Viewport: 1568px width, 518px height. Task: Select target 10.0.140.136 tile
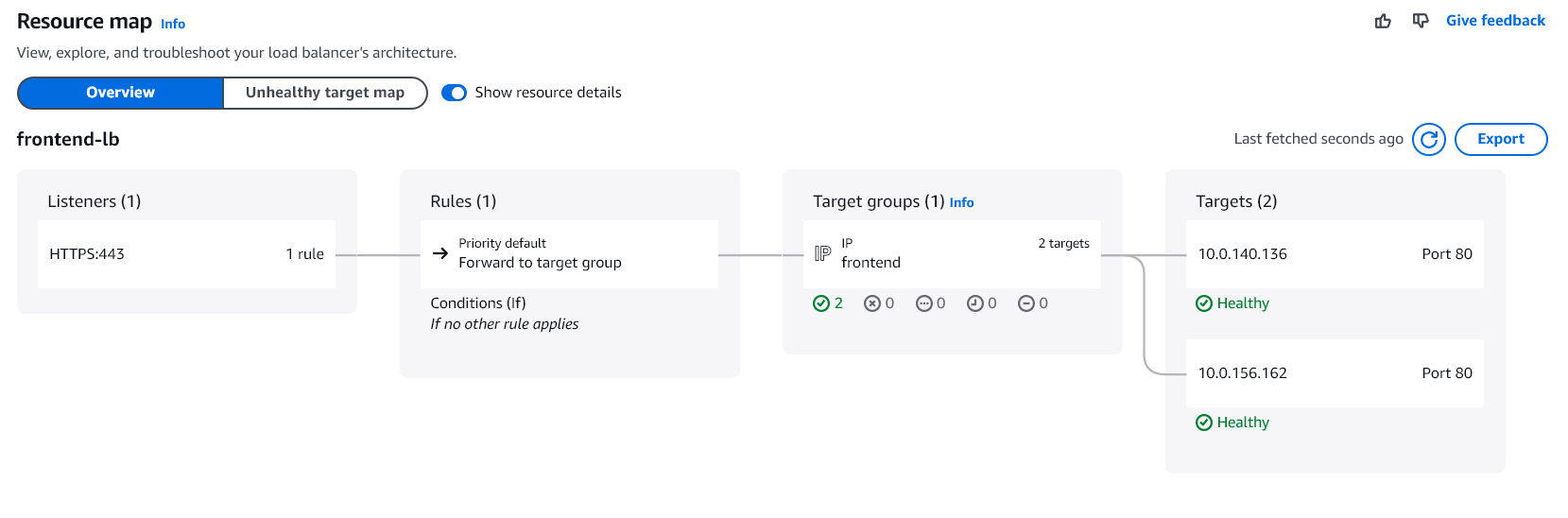[x=1334, y=254]
